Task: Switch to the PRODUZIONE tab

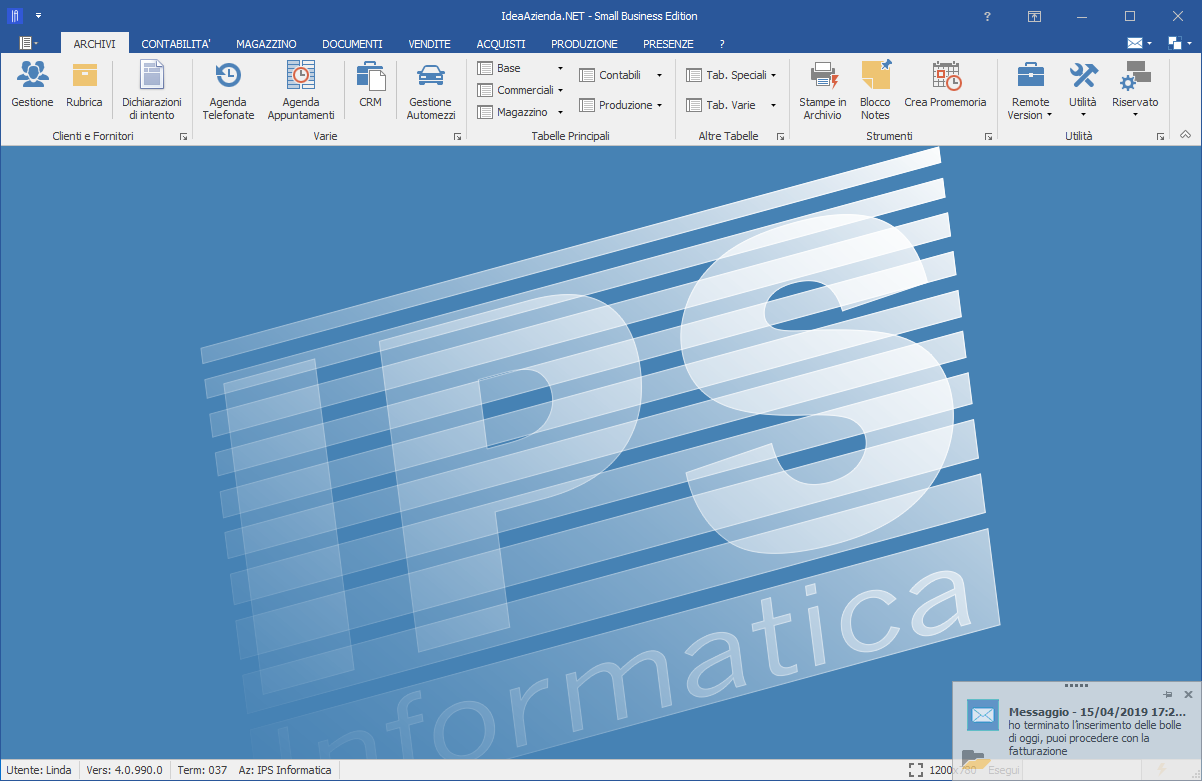Action: (584, 44)
